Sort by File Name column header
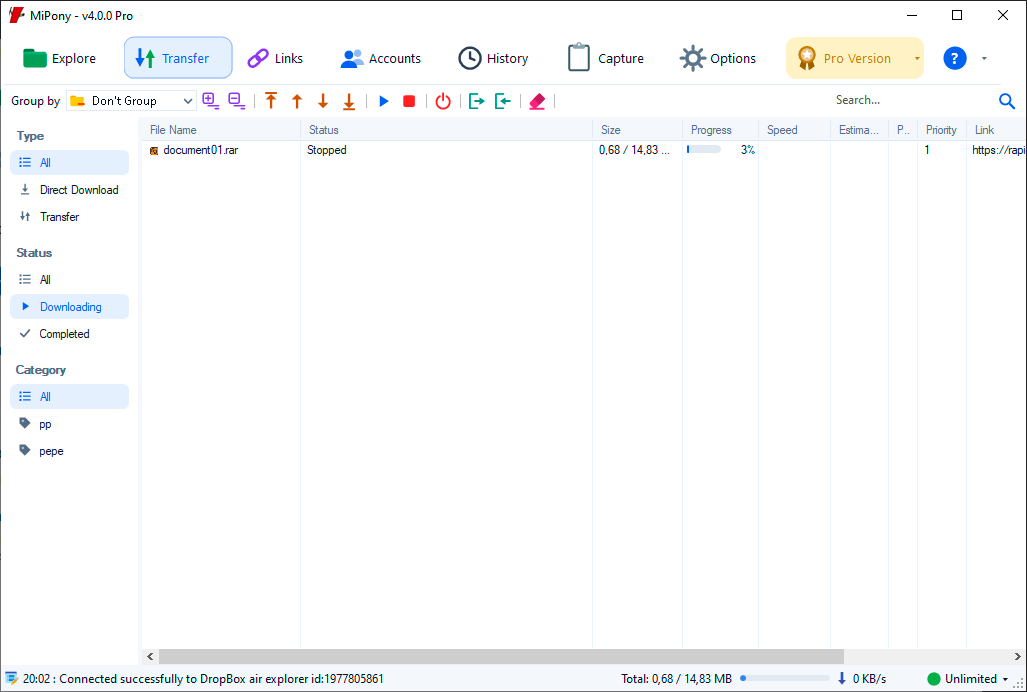Image resolution: width=1027 pixels, height=692 pixels. 221,130
